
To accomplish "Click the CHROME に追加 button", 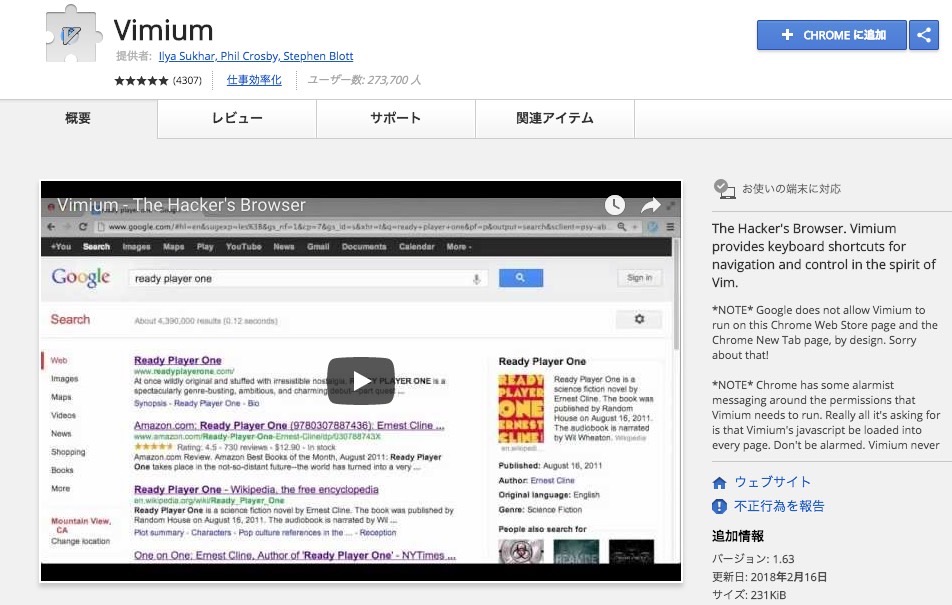I will (832, 35).
